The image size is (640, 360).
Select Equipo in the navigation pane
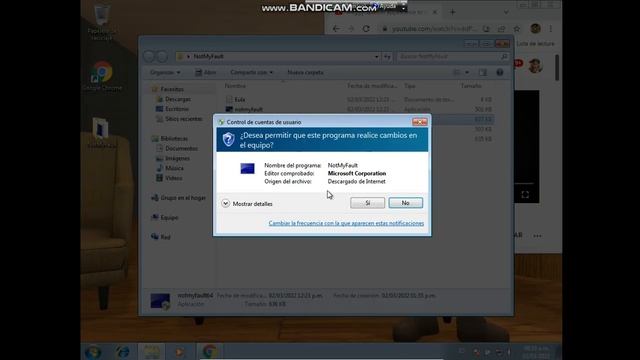coord(165,218)
